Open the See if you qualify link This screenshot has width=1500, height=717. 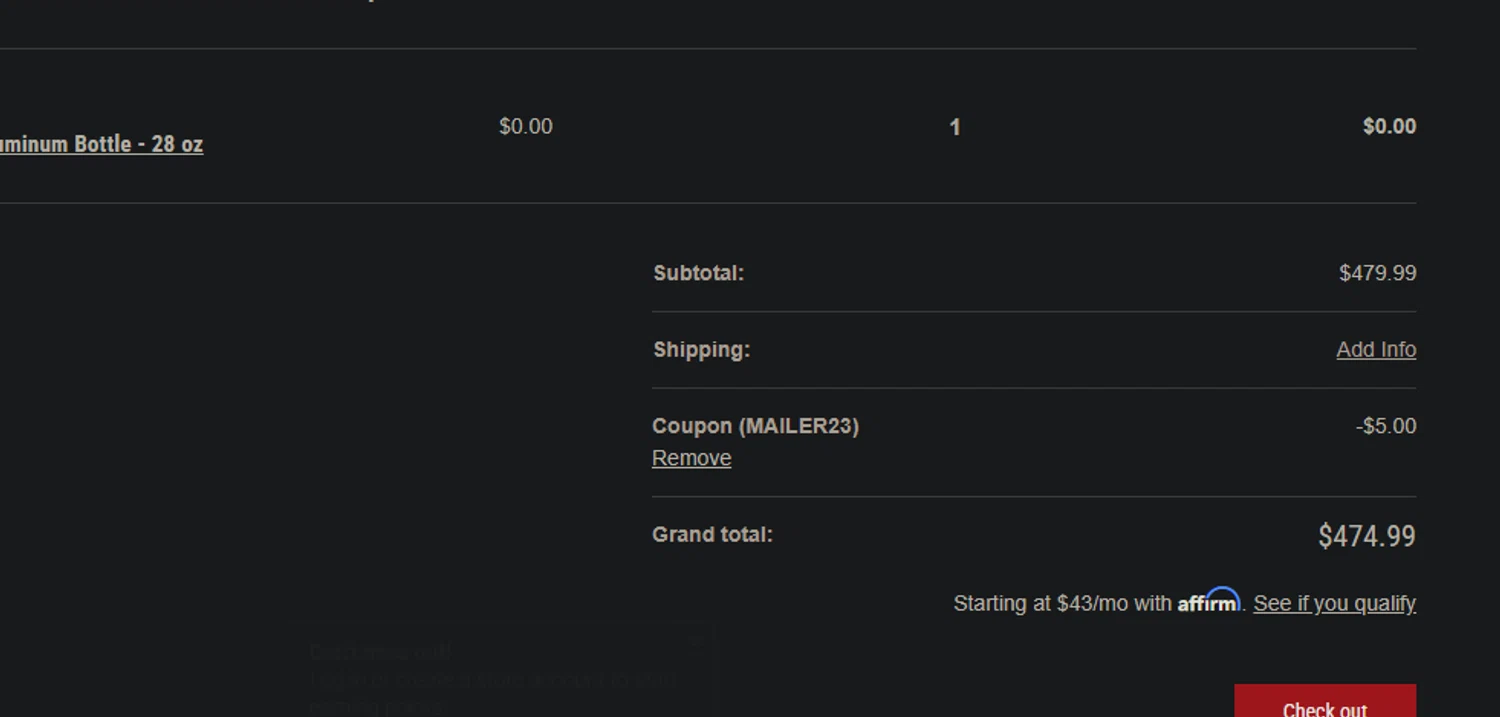click(1334, 603)
